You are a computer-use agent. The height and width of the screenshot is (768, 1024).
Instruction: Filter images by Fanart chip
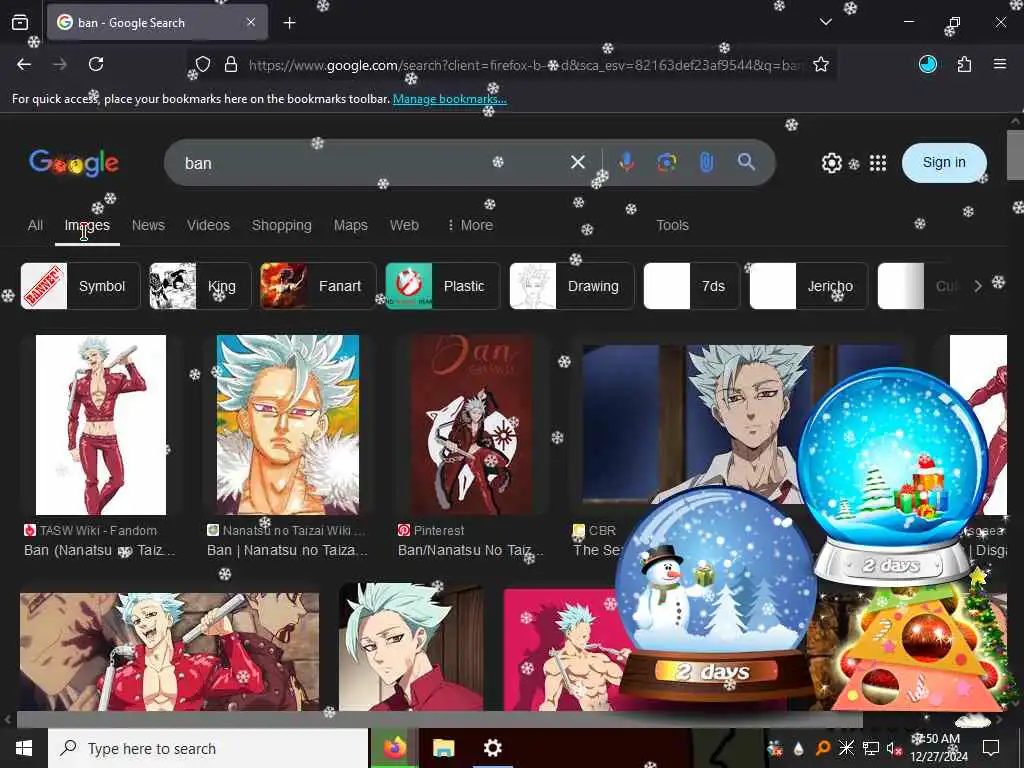point(318,286)
